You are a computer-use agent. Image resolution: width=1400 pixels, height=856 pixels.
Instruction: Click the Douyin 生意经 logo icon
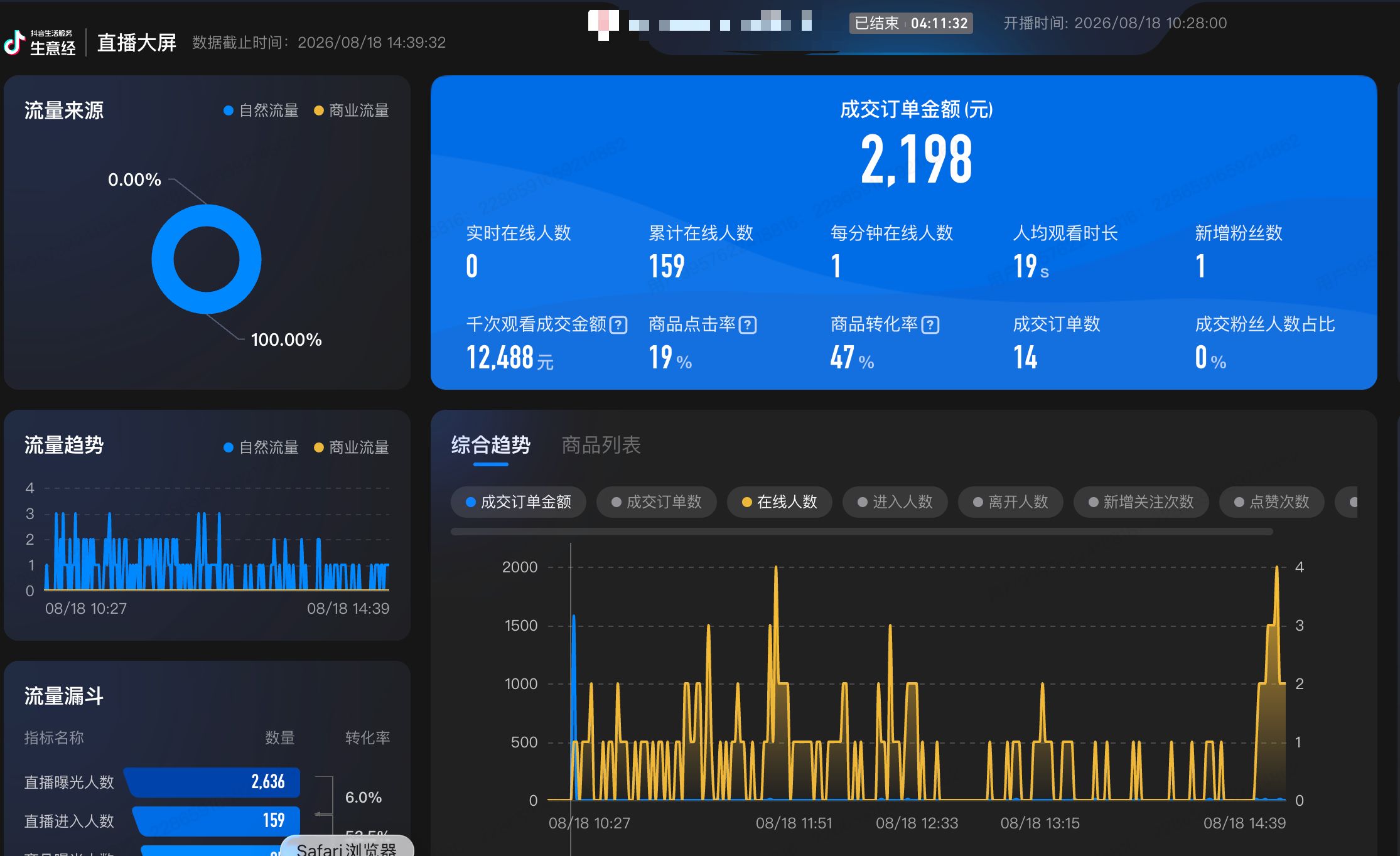click(14, 43)
